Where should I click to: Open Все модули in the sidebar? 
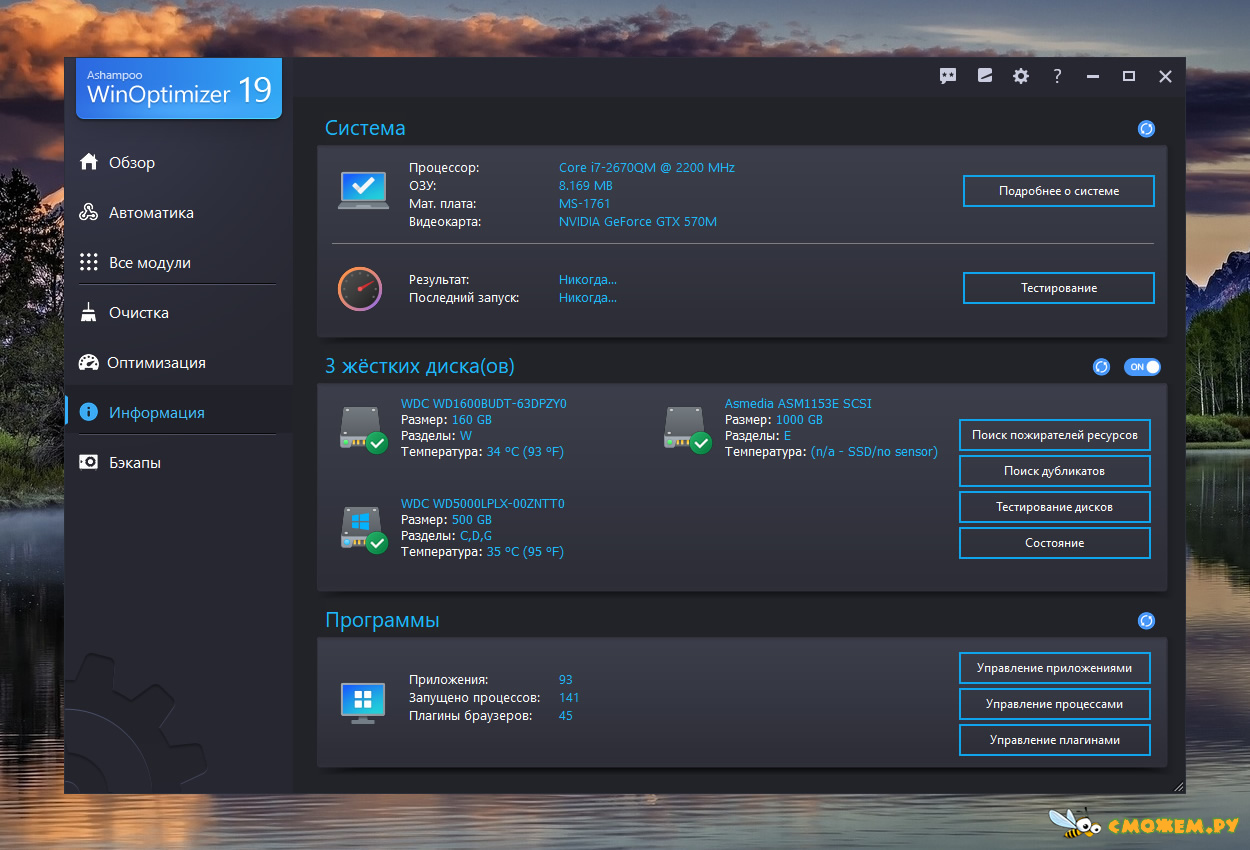pyautogui.click(x=178, y=262)
